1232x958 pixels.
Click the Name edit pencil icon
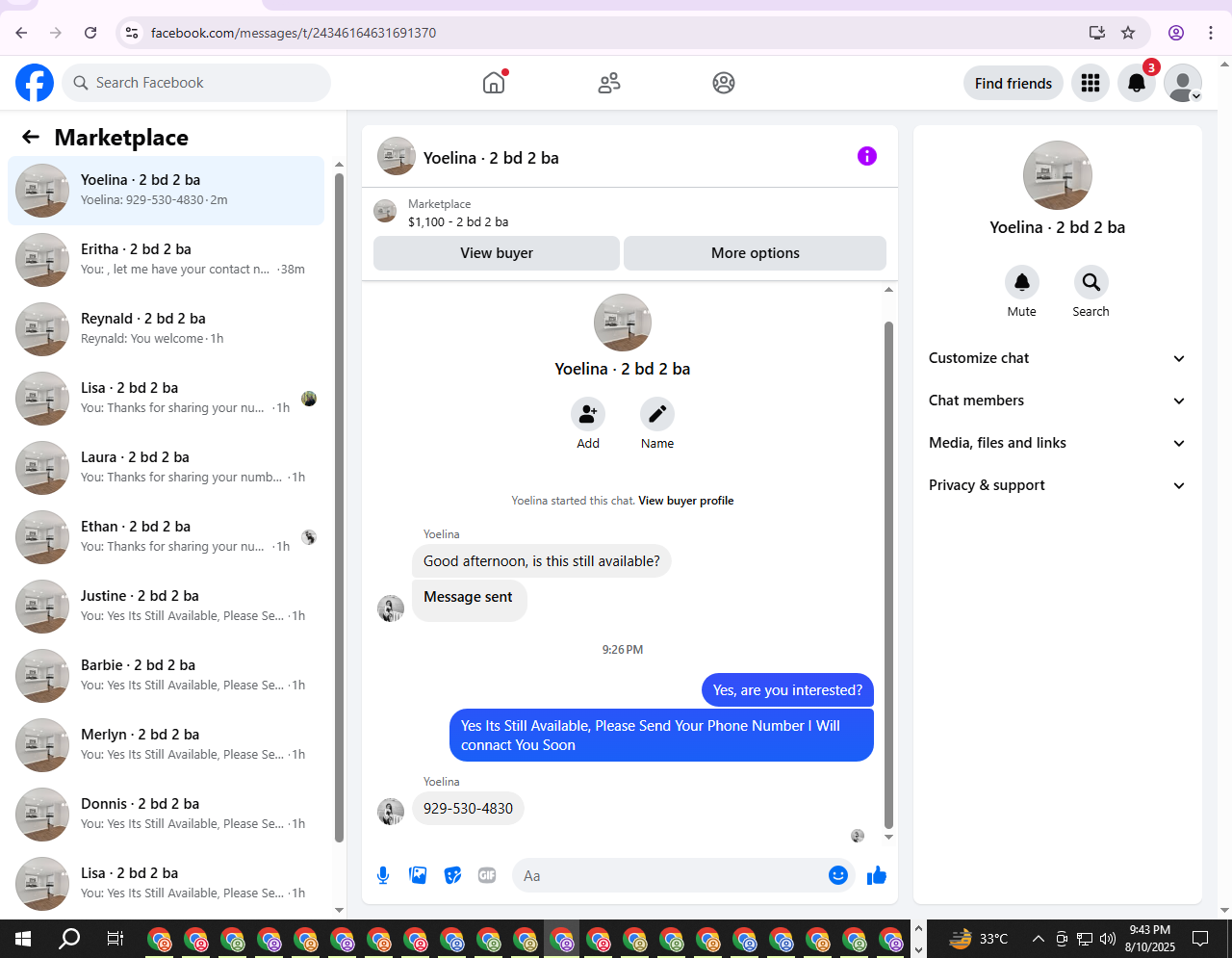(x=657, y=414)
